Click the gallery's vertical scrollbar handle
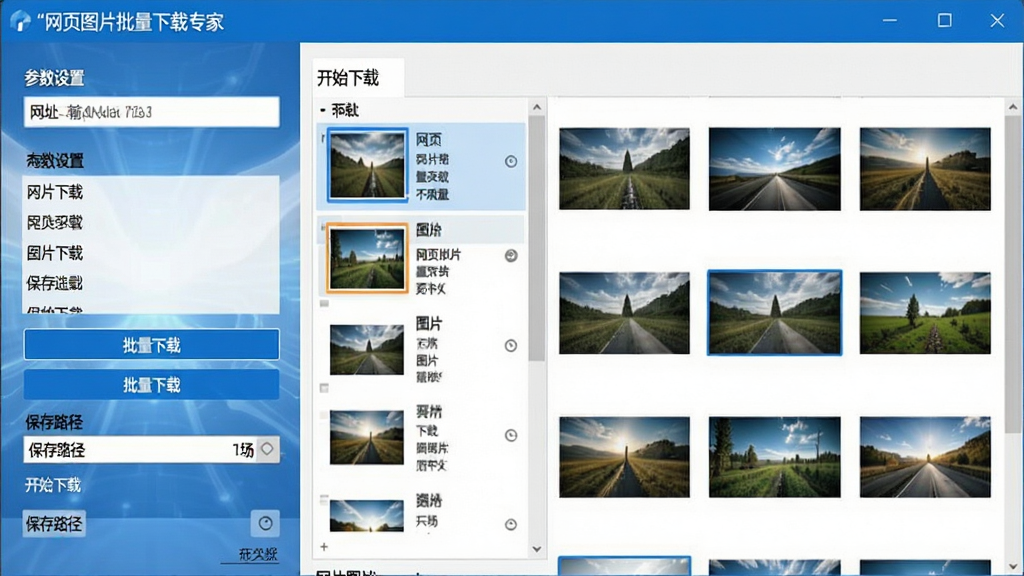The image size is (1024, 576). coord(1013,274)
